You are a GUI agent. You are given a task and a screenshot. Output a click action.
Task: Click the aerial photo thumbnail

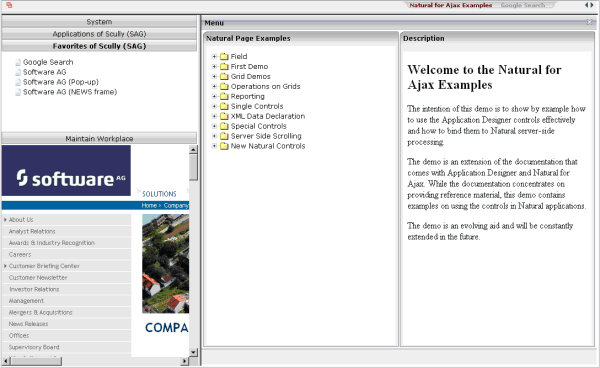tap(165, 264)
